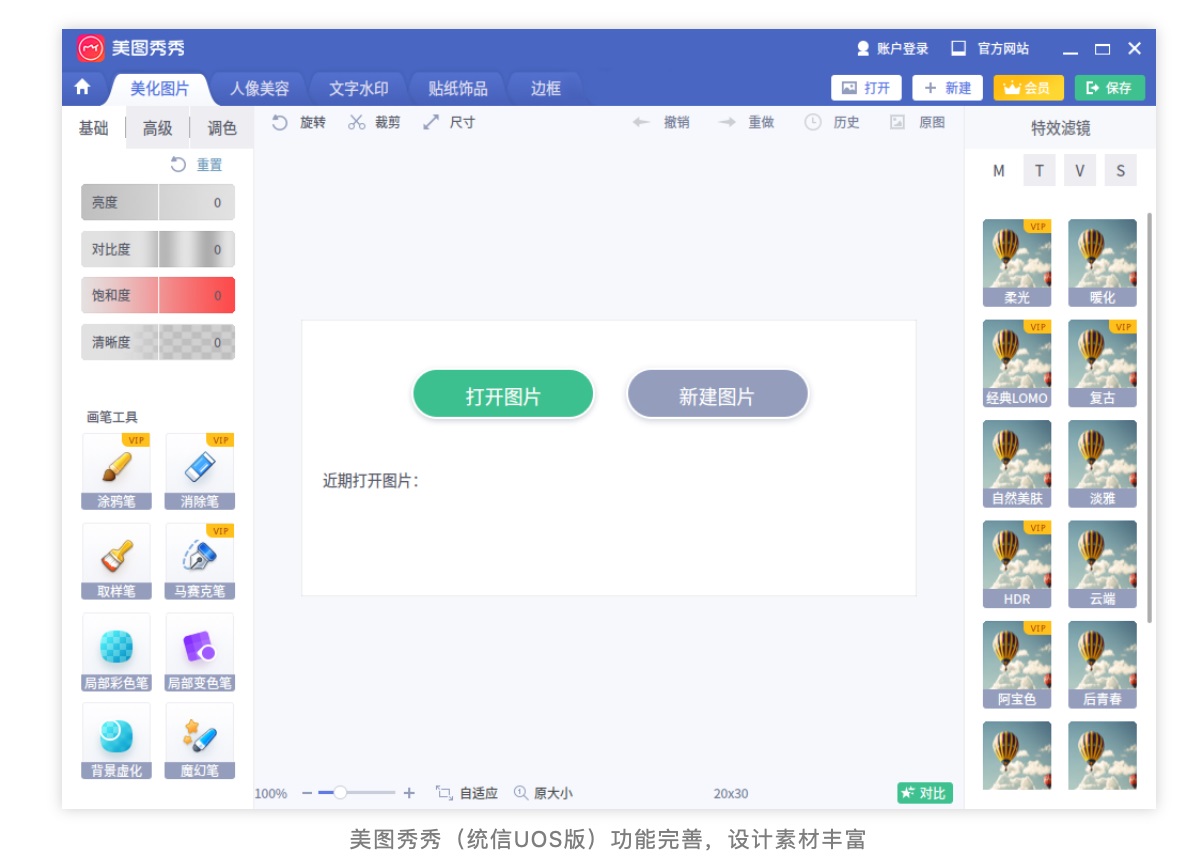Image resolution: width=1194 pixels, height=868 pixels.
Task: Click the zoom in plus icon
Action: click(x=409, y=793)
